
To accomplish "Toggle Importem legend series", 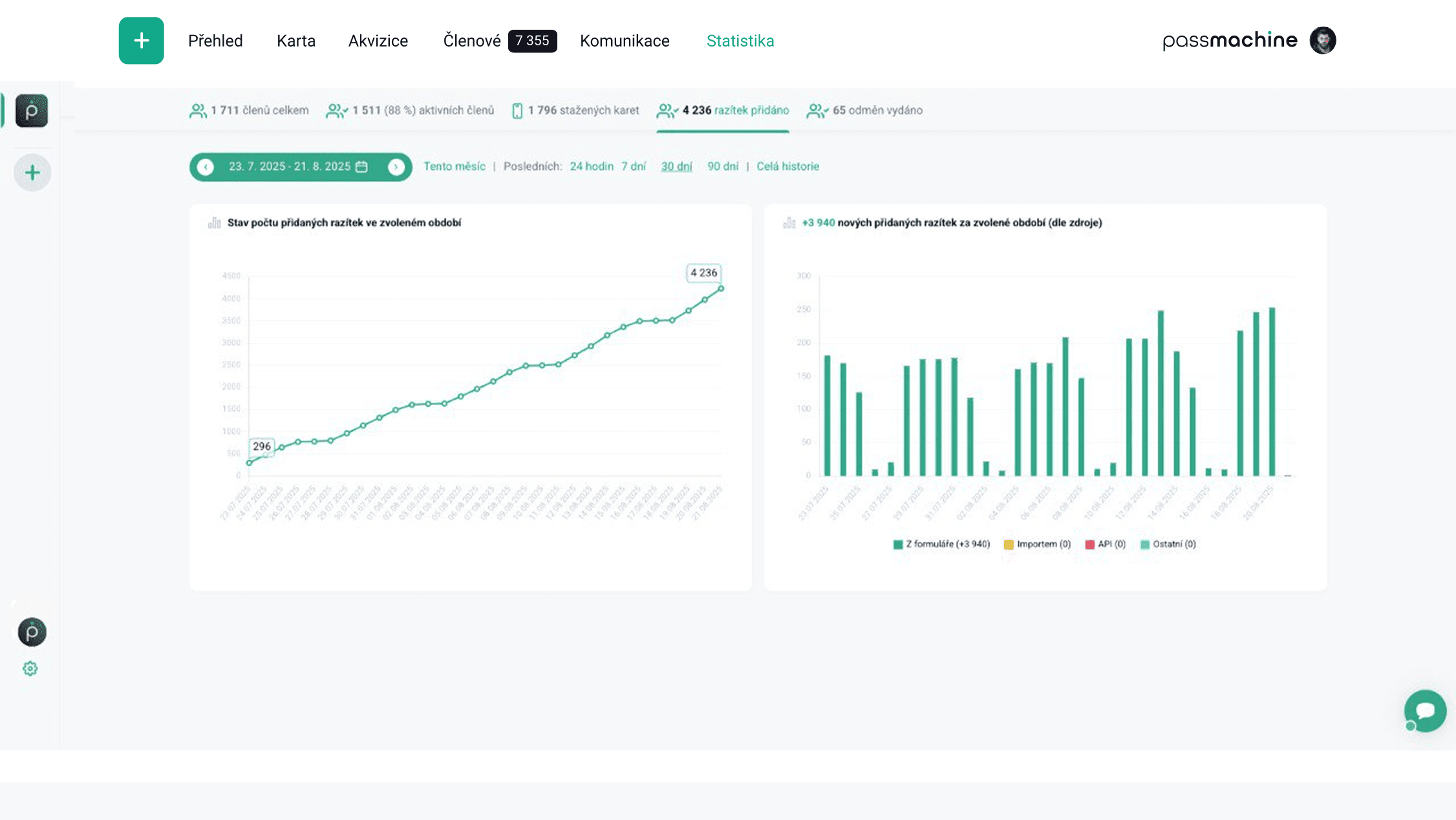I will 1037,544.
